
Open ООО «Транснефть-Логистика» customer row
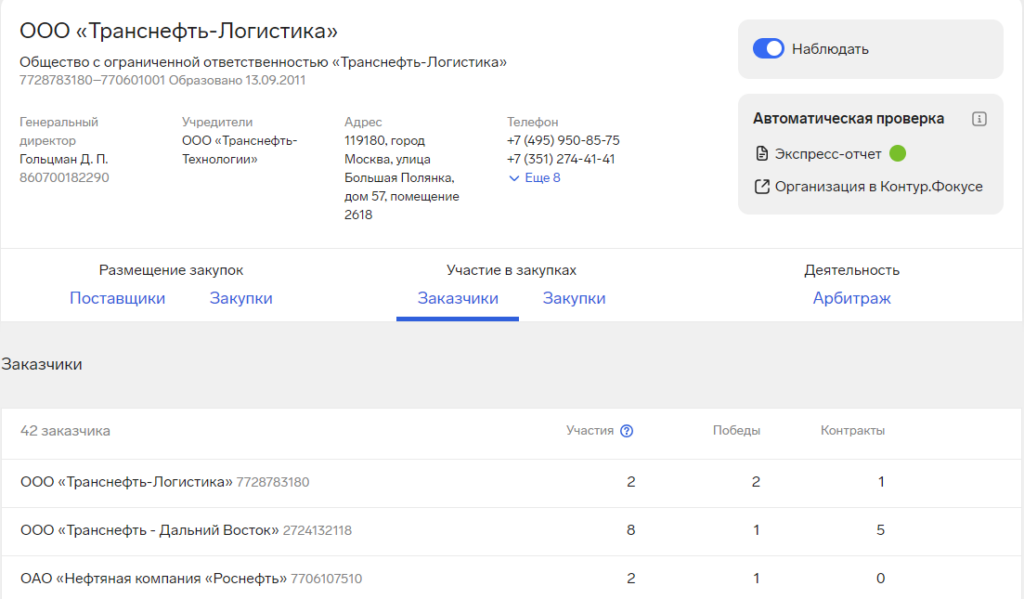[126, 482]
